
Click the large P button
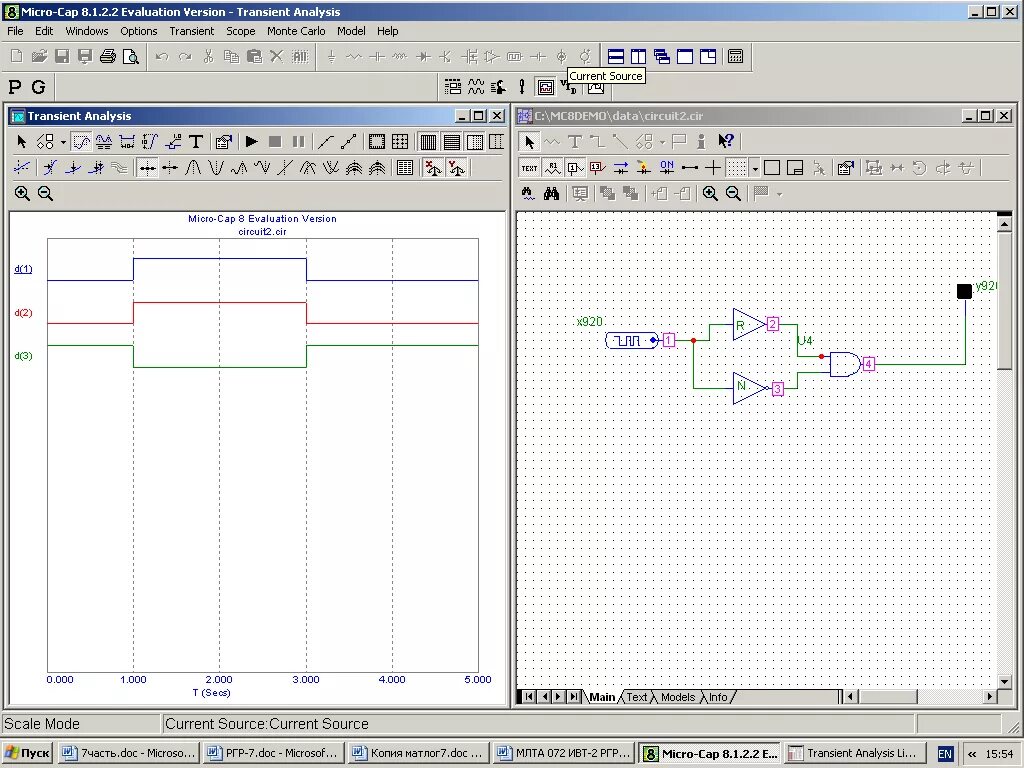tap(15, 87)
